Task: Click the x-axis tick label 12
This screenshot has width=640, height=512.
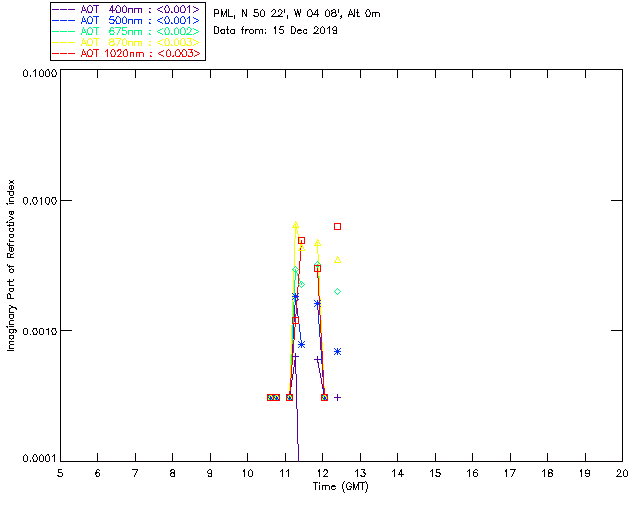Action: 322,473
